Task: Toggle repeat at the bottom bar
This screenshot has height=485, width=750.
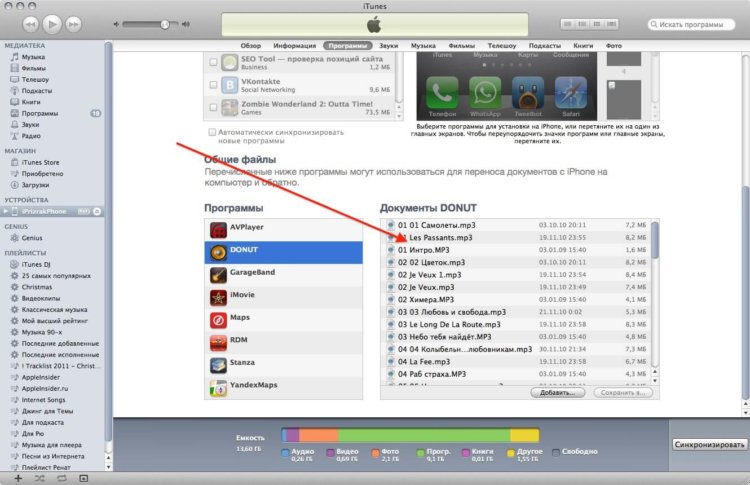Action: click(x=62, y=478)
